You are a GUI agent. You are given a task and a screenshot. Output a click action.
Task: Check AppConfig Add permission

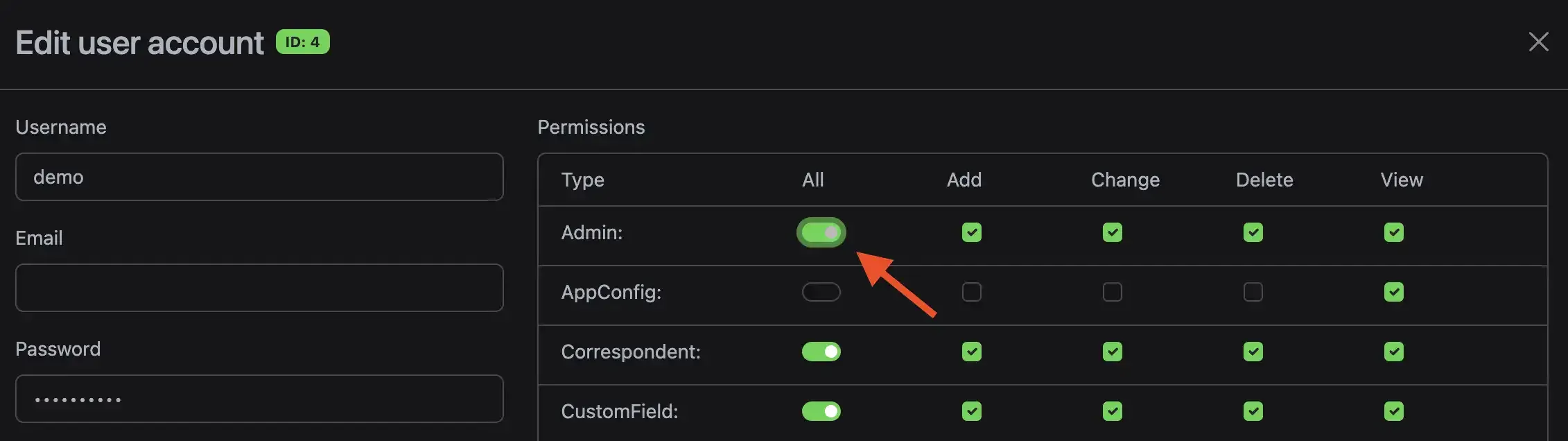pyautogui.click(x=972, y=292)
